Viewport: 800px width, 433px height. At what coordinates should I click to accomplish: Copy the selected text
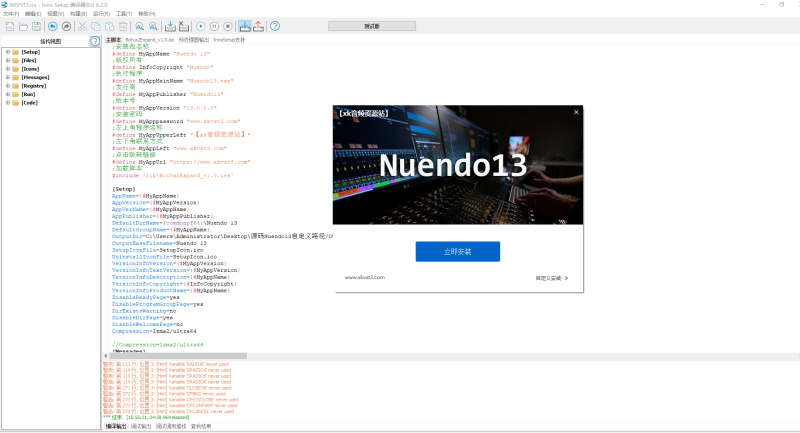tap(96, 27)
